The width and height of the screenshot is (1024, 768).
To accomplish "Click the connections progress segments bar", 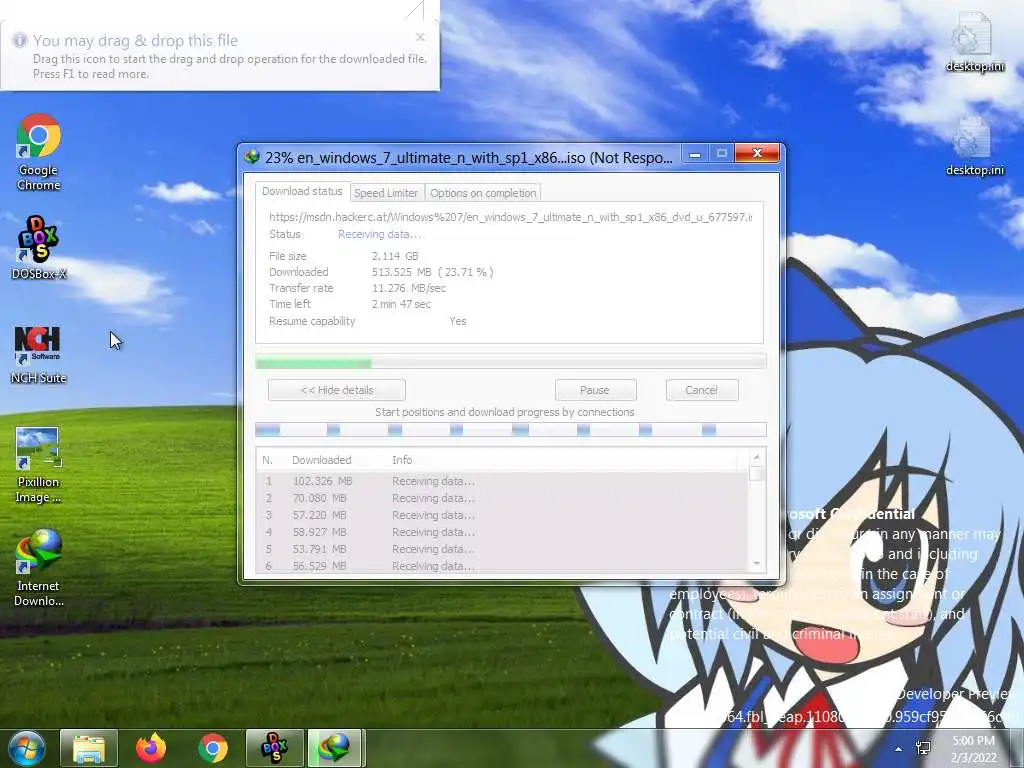I will (x=511, y=430).
